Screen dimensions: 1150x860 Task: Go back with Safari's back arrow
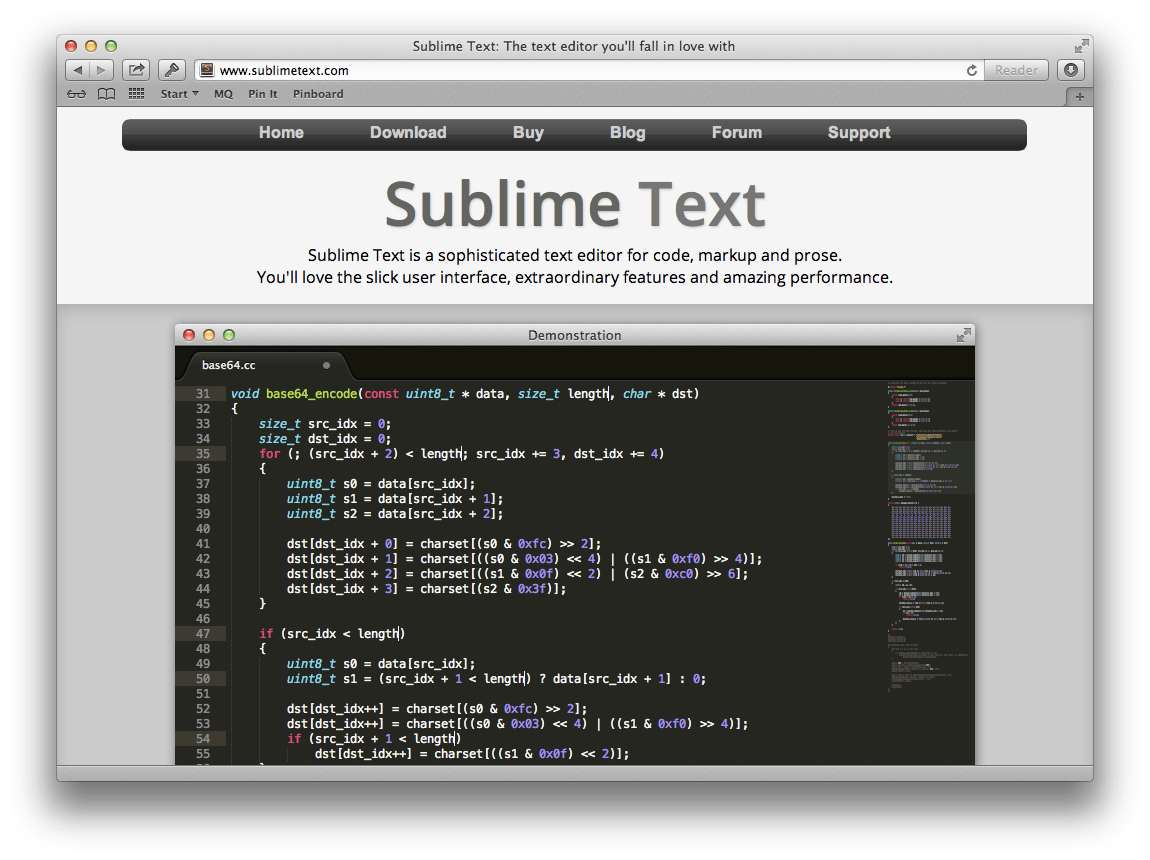[77, 70]
